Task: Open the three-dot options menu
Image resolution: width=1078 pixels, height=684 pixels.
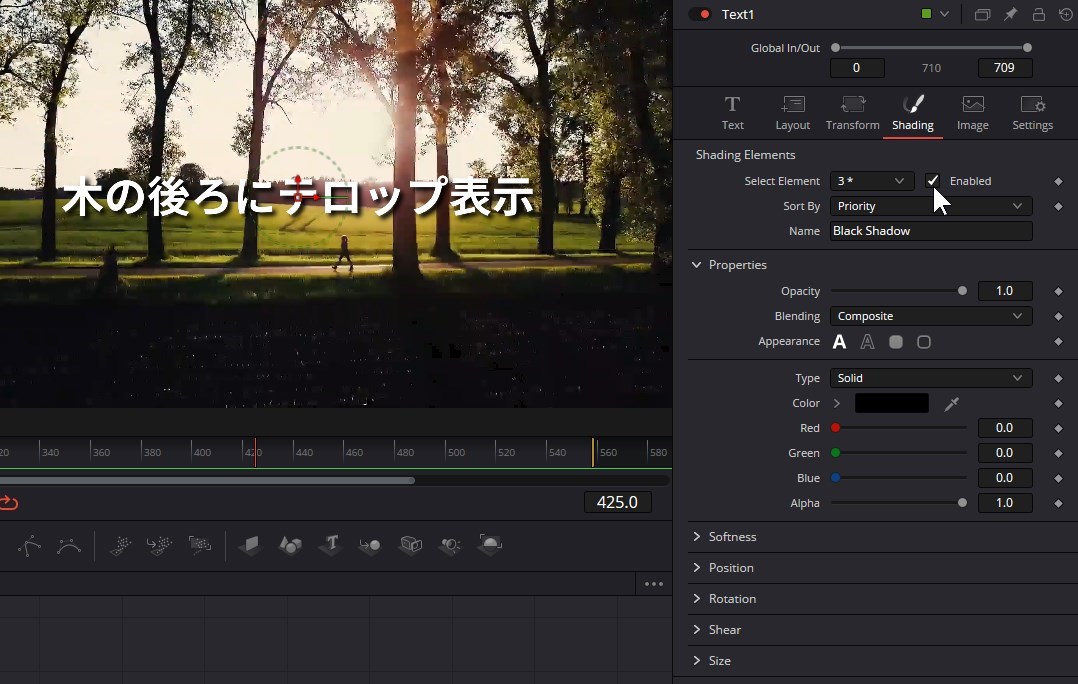Action: point(654,584)
